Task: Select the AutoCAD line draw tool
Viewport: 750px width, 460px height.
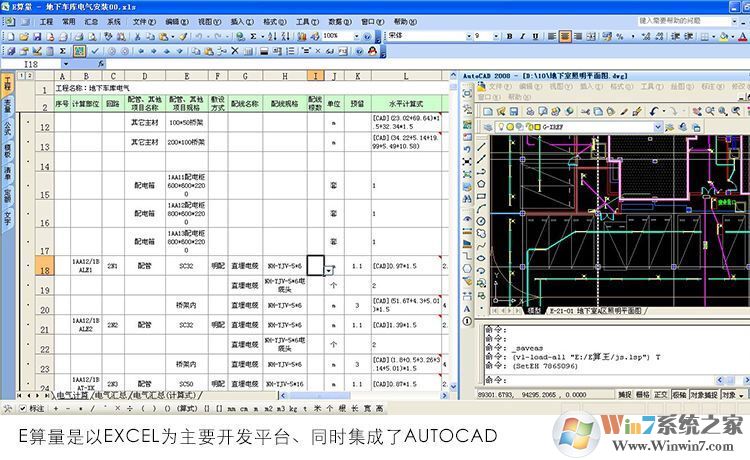Action: point(481,147)
